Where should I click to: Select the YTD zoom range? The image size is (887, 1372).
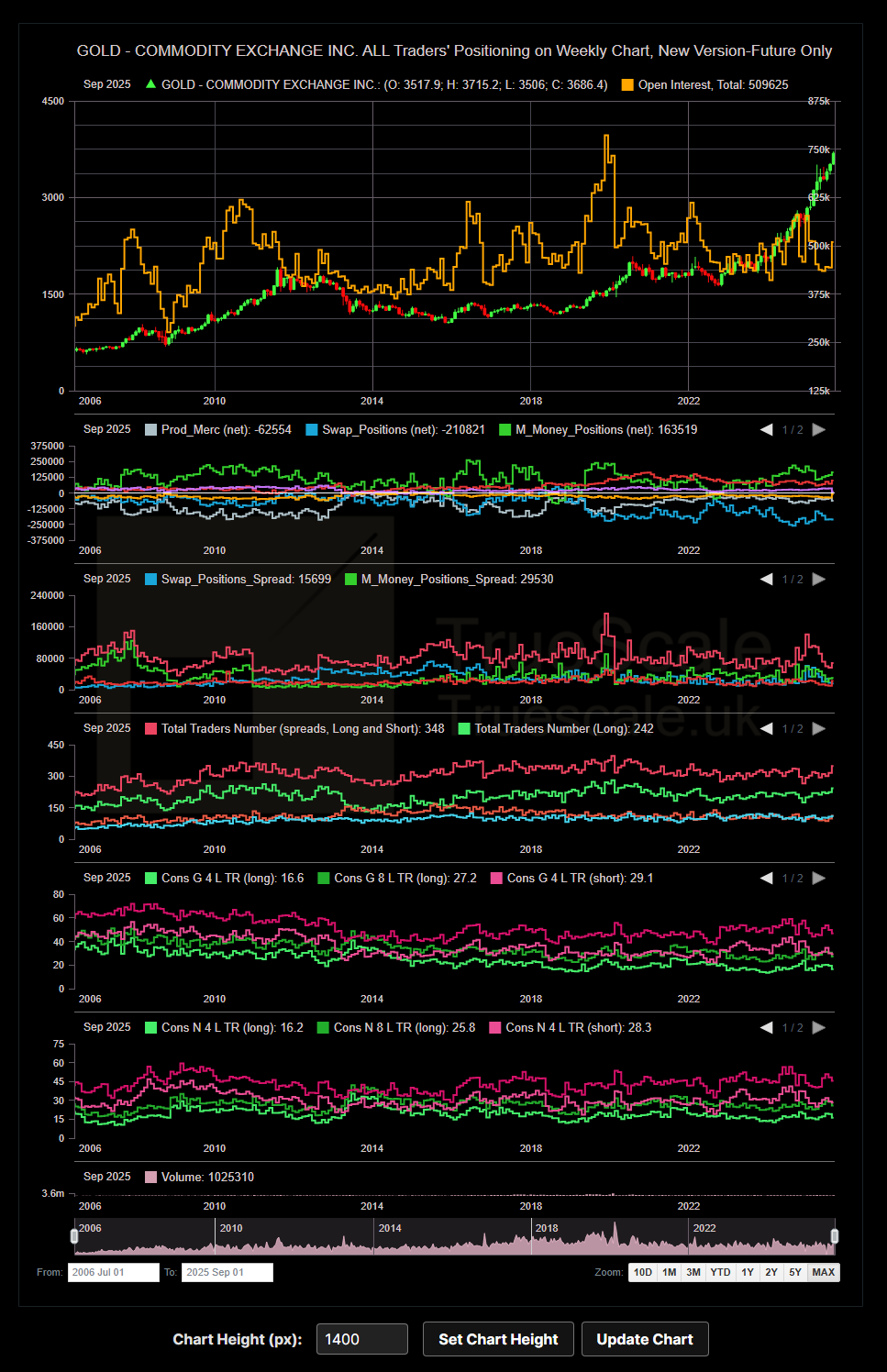pyautogui.click(x=720, y=1272)
